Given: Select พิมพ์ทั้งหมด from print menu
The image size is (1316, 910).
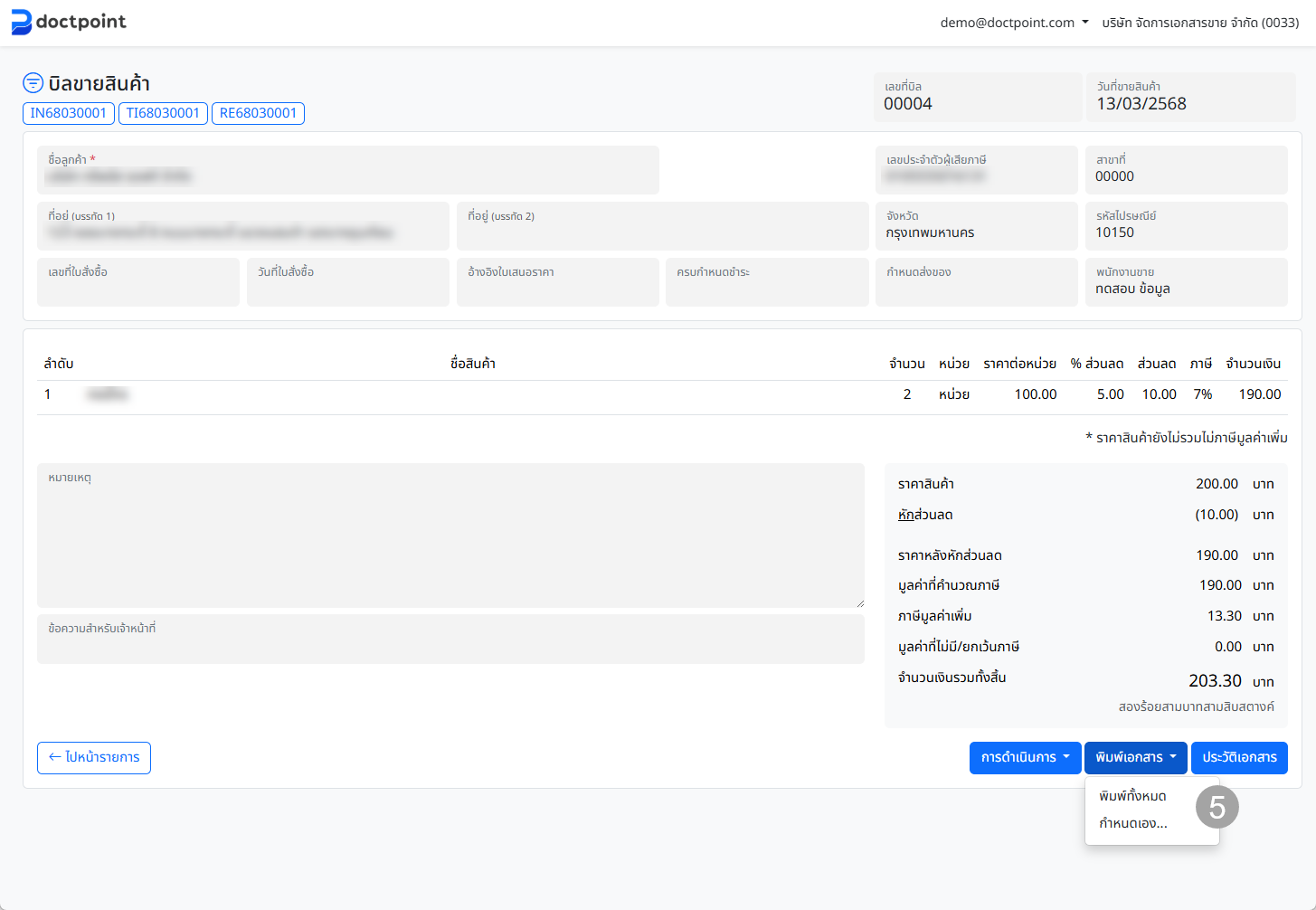Looking at the screenshot, I should point(1132,796).
